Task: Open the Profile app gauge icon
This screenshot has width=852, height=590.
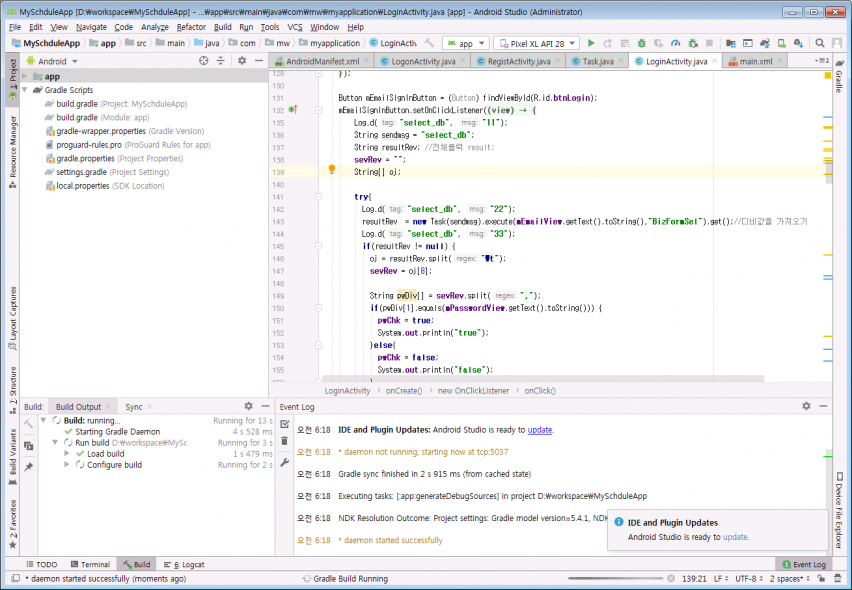Action: (675, 43)
